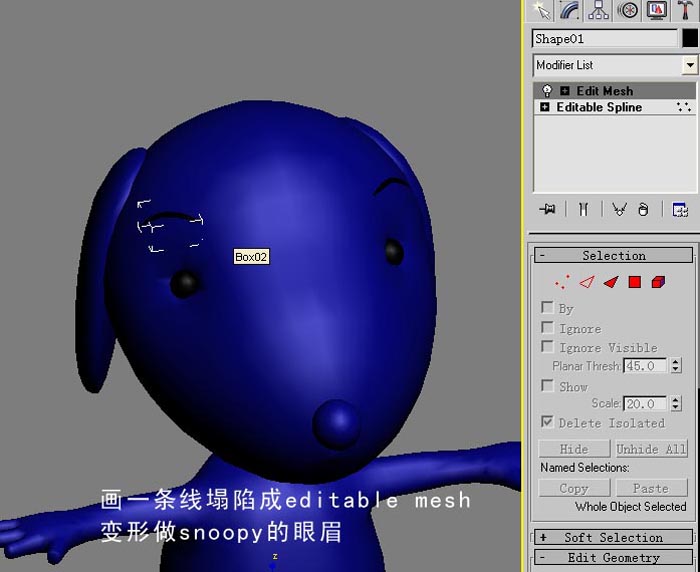Remove modifier from the stack icon

[x=643, y=209]
